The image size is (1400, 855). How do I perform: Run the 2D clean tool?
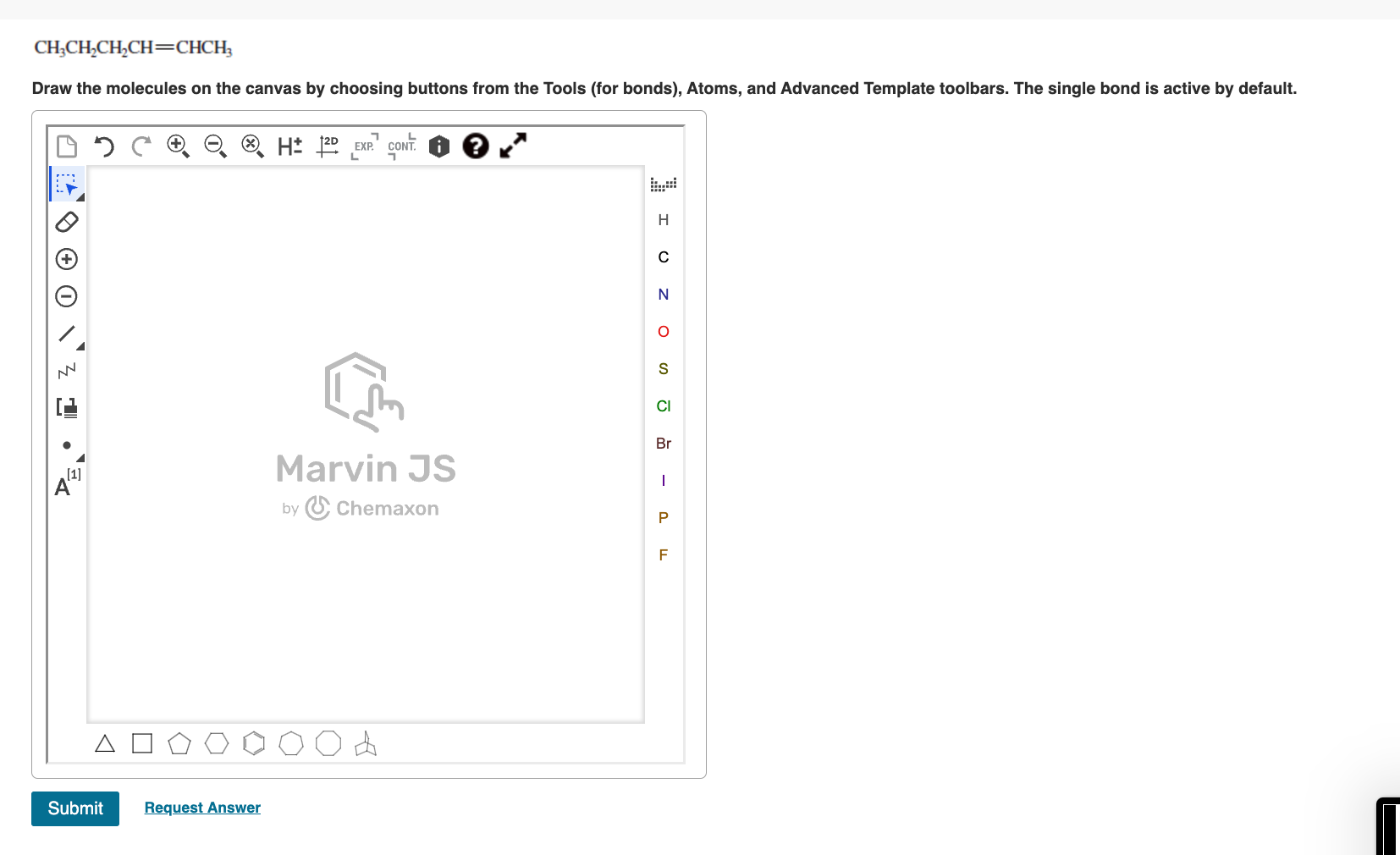(327, 146)
